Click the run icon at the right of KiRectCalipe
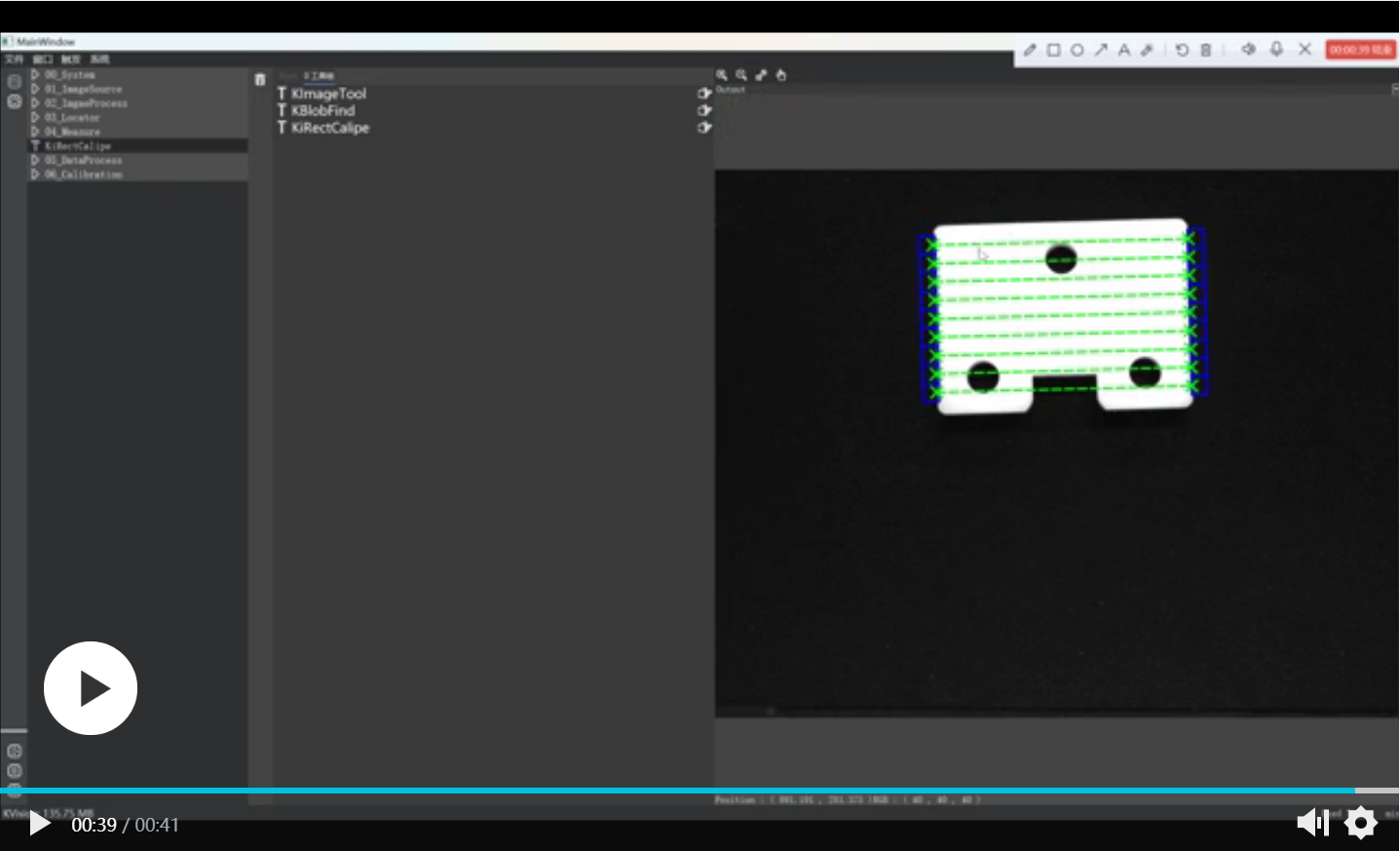The width and height of the screenshot is (1400, 851). coord(704,128)
